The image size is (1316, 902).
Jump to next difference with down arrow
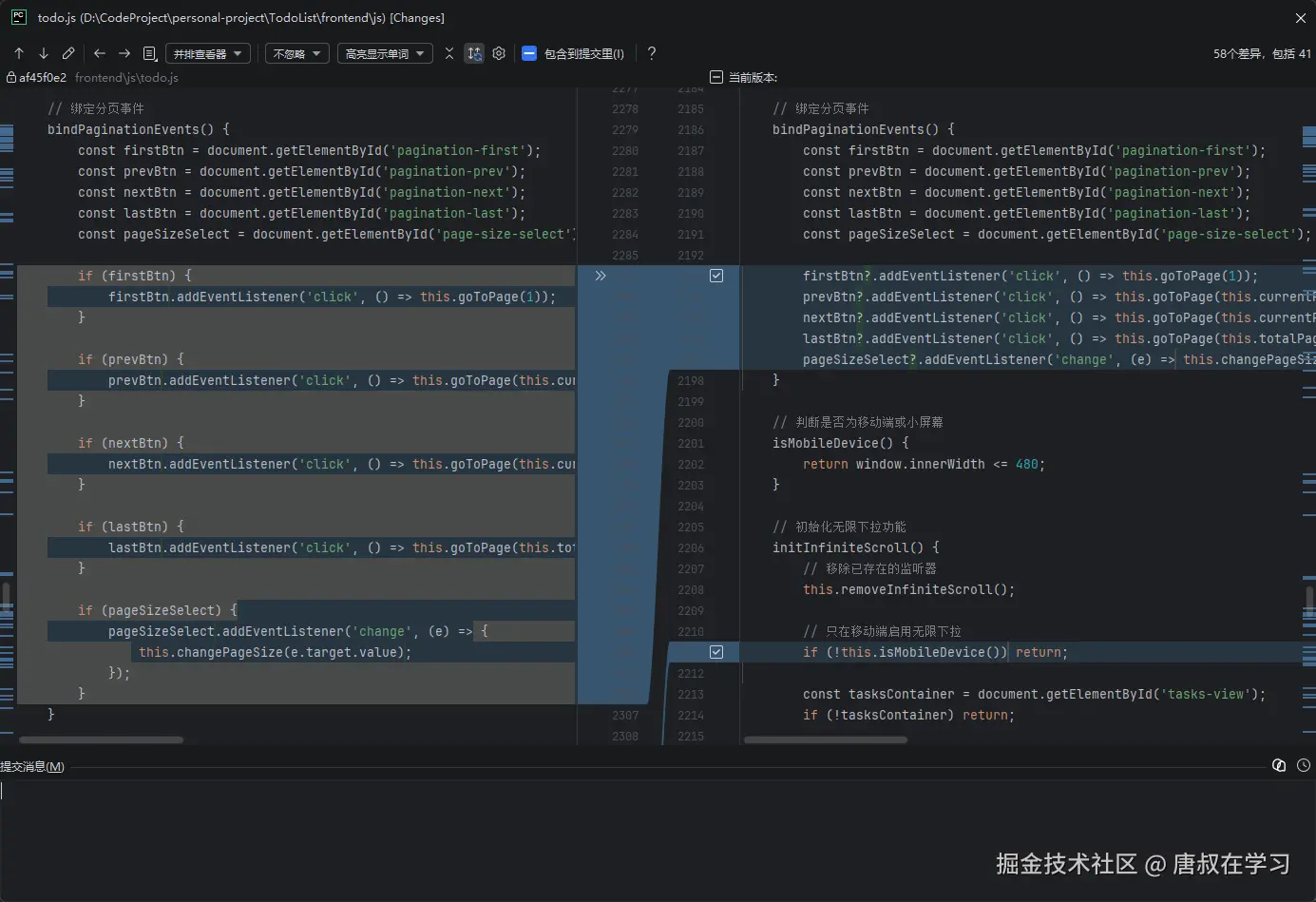coord(43,53)
